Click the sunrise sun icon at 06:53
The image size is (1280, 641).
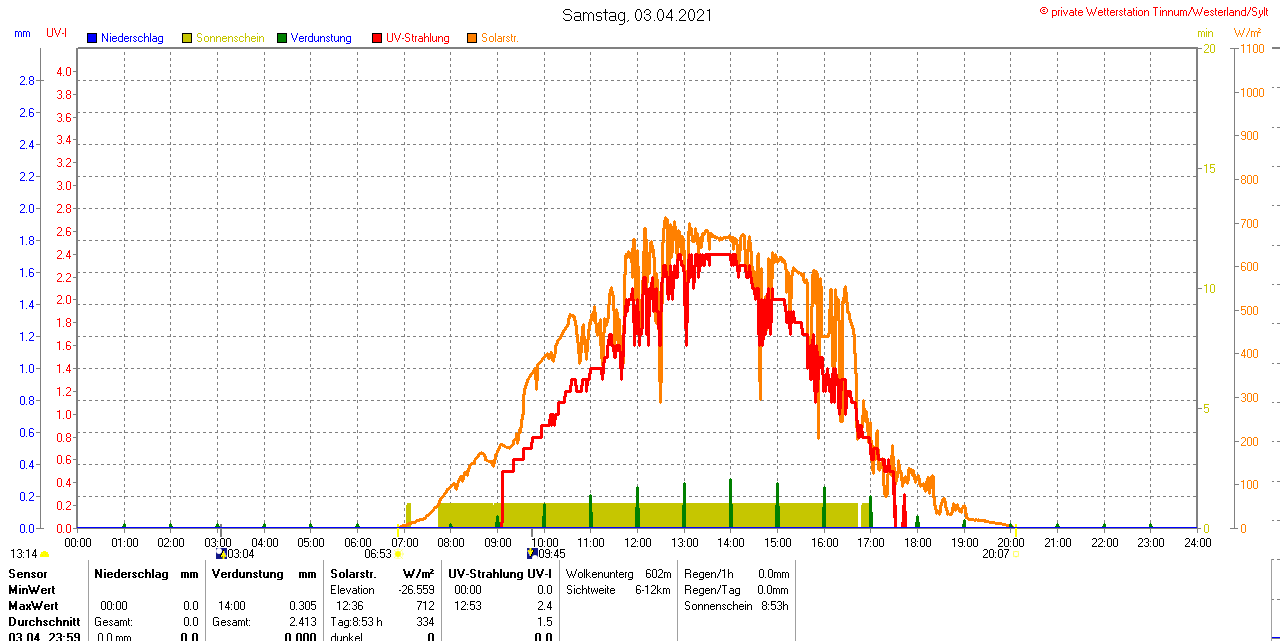398,554
